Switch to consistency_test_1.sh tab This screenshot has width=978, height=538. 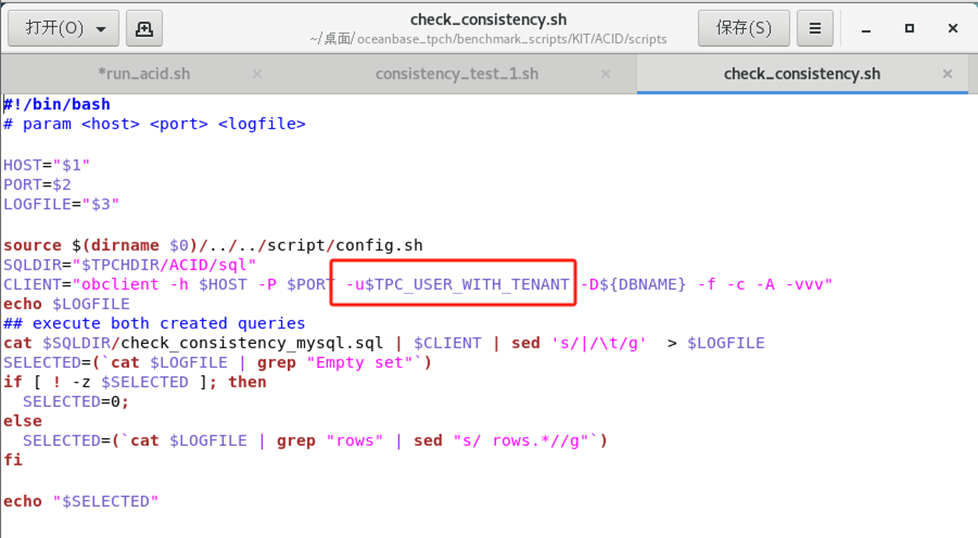tap(457, 74)
